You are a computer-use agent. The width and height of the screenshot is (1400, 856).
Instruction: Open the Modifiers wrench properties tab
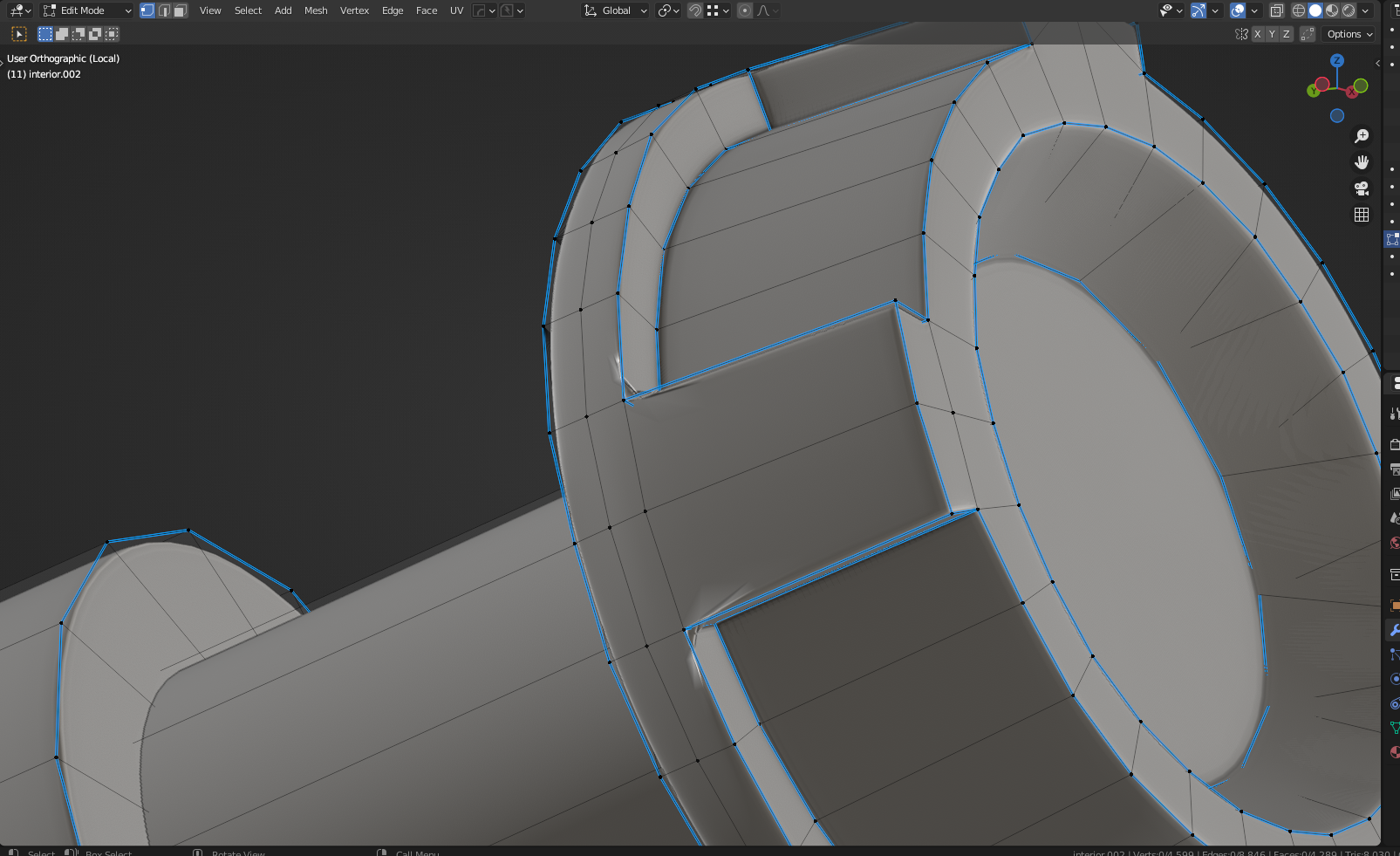(x=1393, y=630)
